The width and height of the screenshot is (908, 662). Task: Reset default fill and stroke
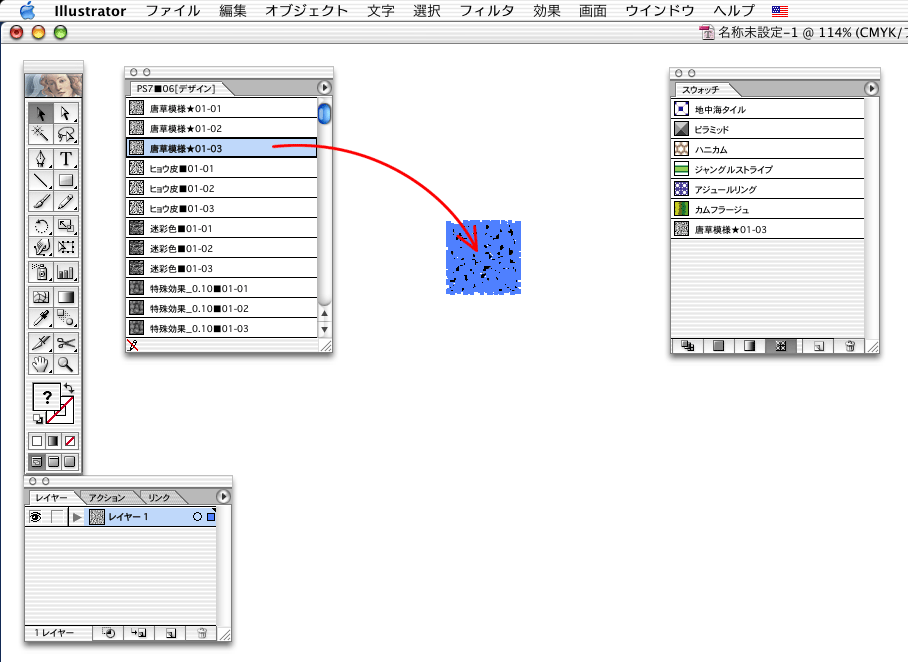tap(38, 419)
